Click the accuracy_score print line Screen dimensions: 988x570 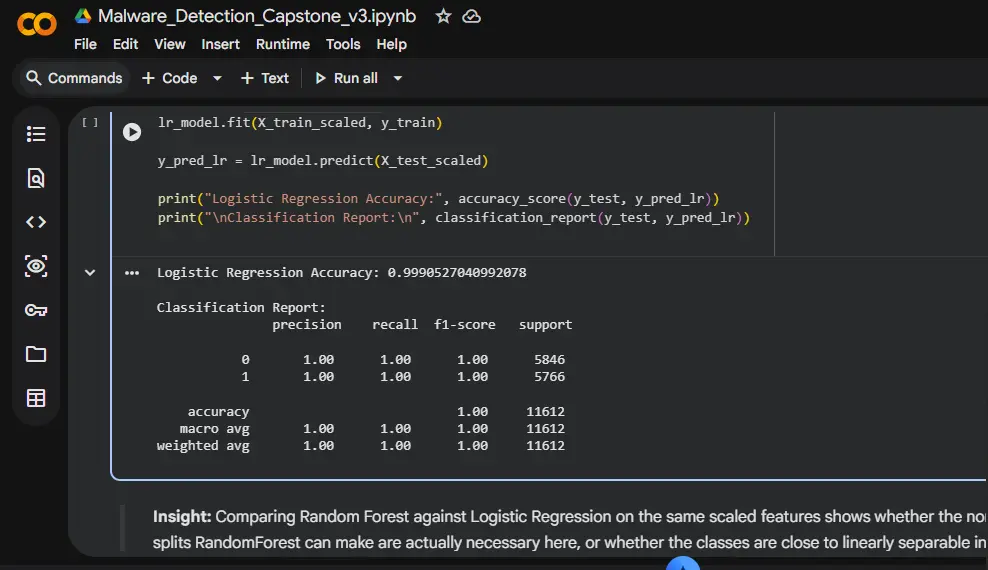click(x=439, y=198)
